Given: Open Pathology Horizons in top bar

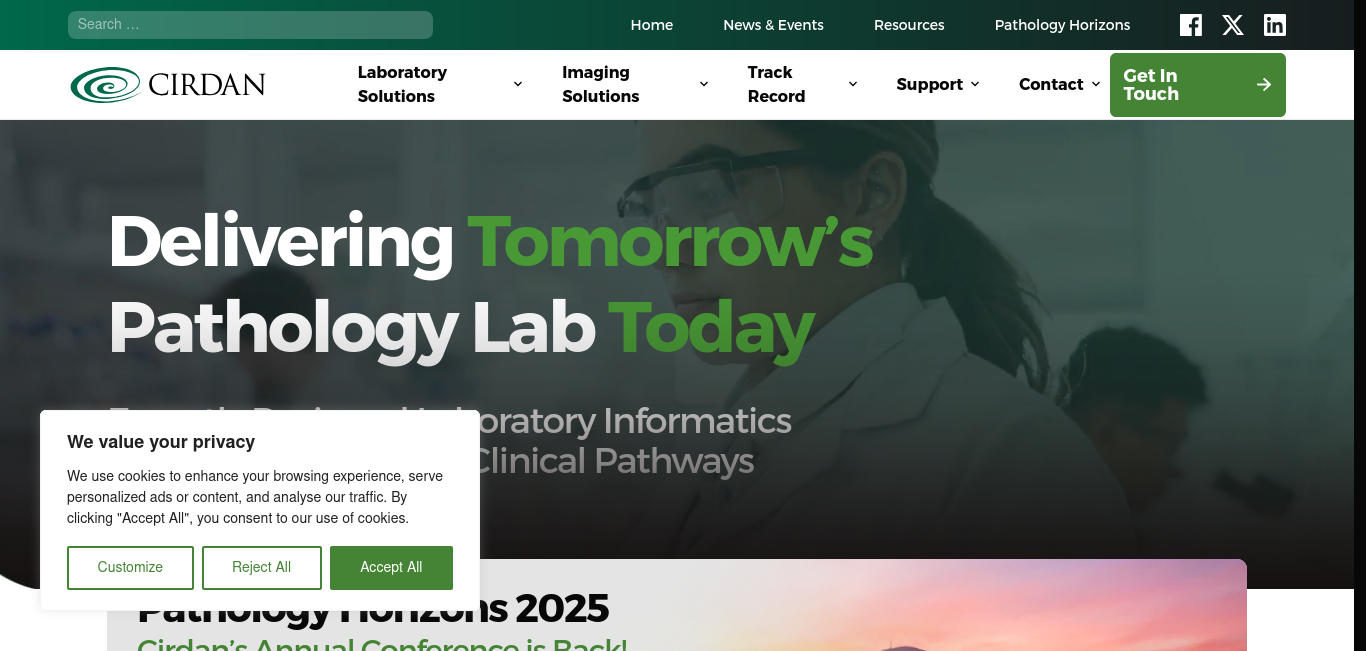Looking at the screenshot, I should (1062, 25).
